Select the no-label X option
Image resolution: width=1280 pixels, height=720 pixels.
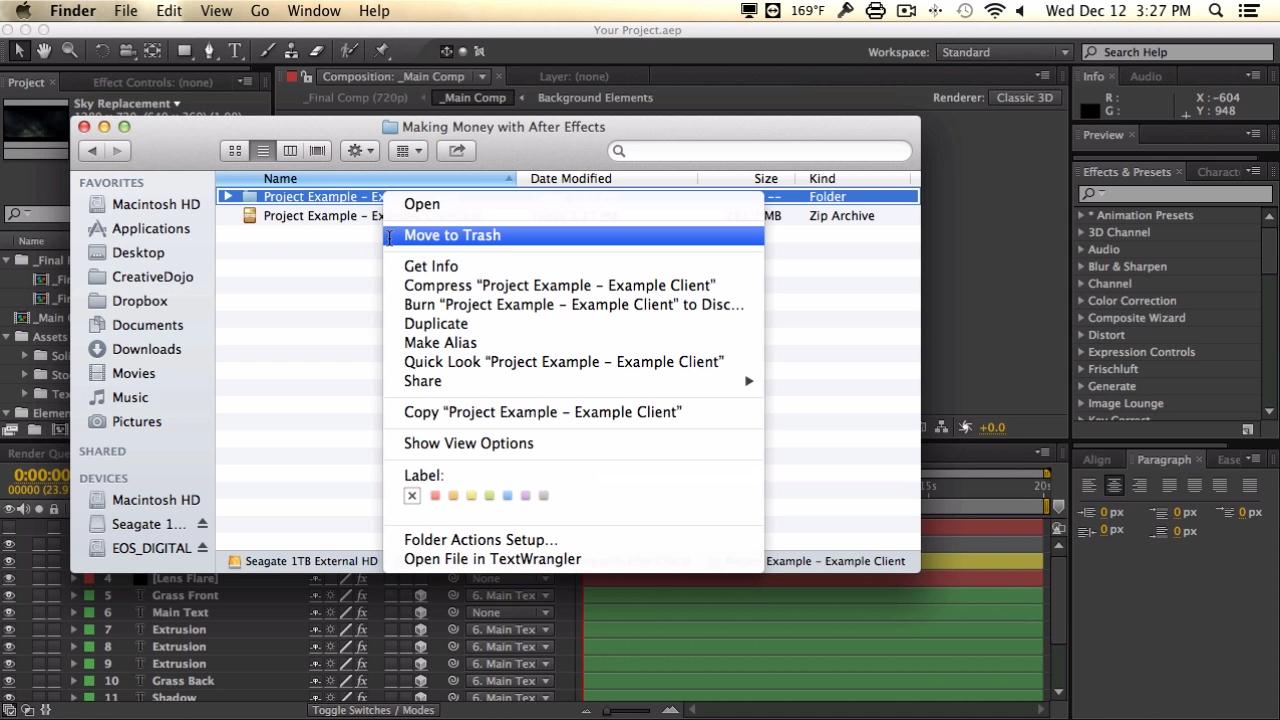click(x=412, y=495)
